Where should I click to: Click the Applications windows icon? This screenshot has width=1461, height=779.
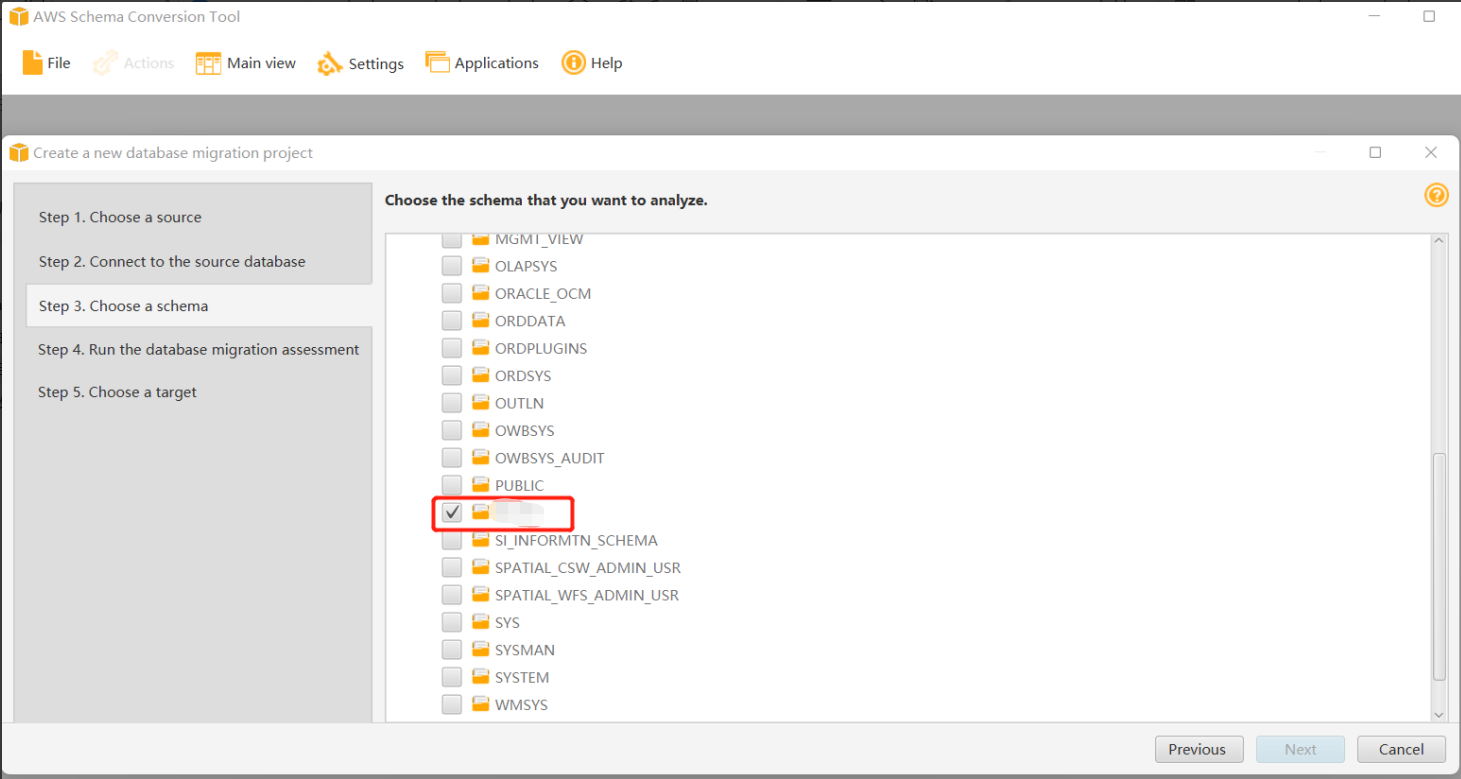coord(437,62)
